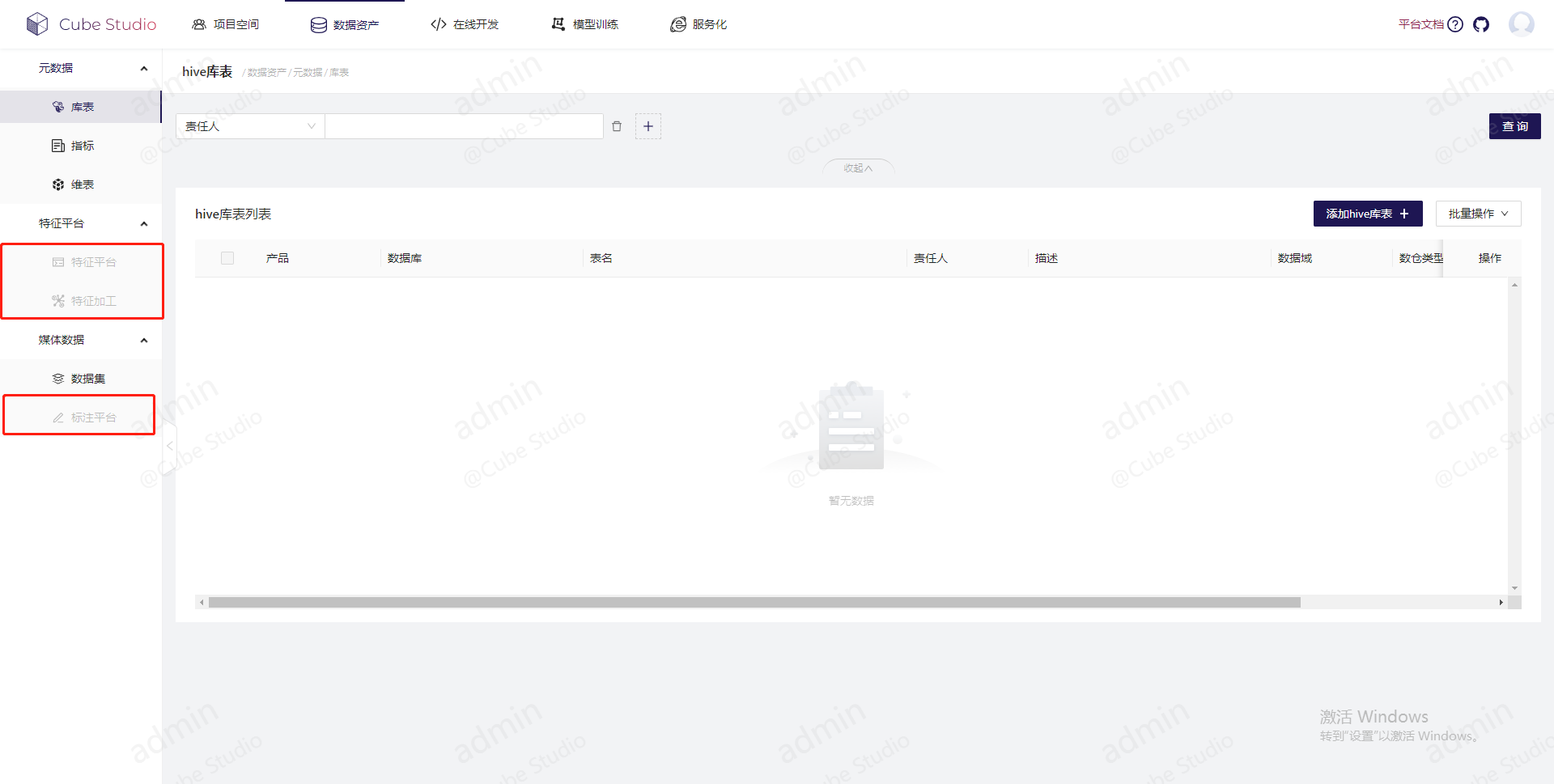1554x784 pixels.
Task: Click the 维表 sidebar icon
Action: (x=58, y=184)
